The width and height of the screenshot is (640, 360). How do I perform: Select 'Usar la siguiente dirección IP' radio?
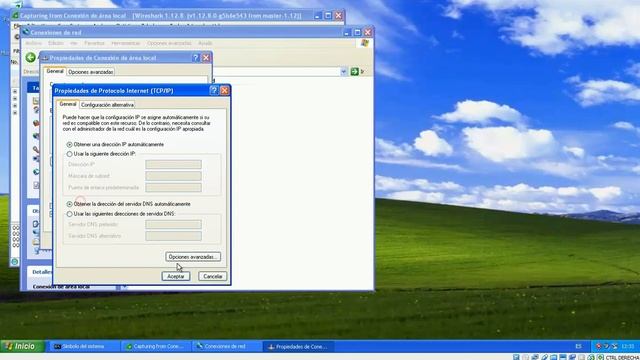[69, 154]
